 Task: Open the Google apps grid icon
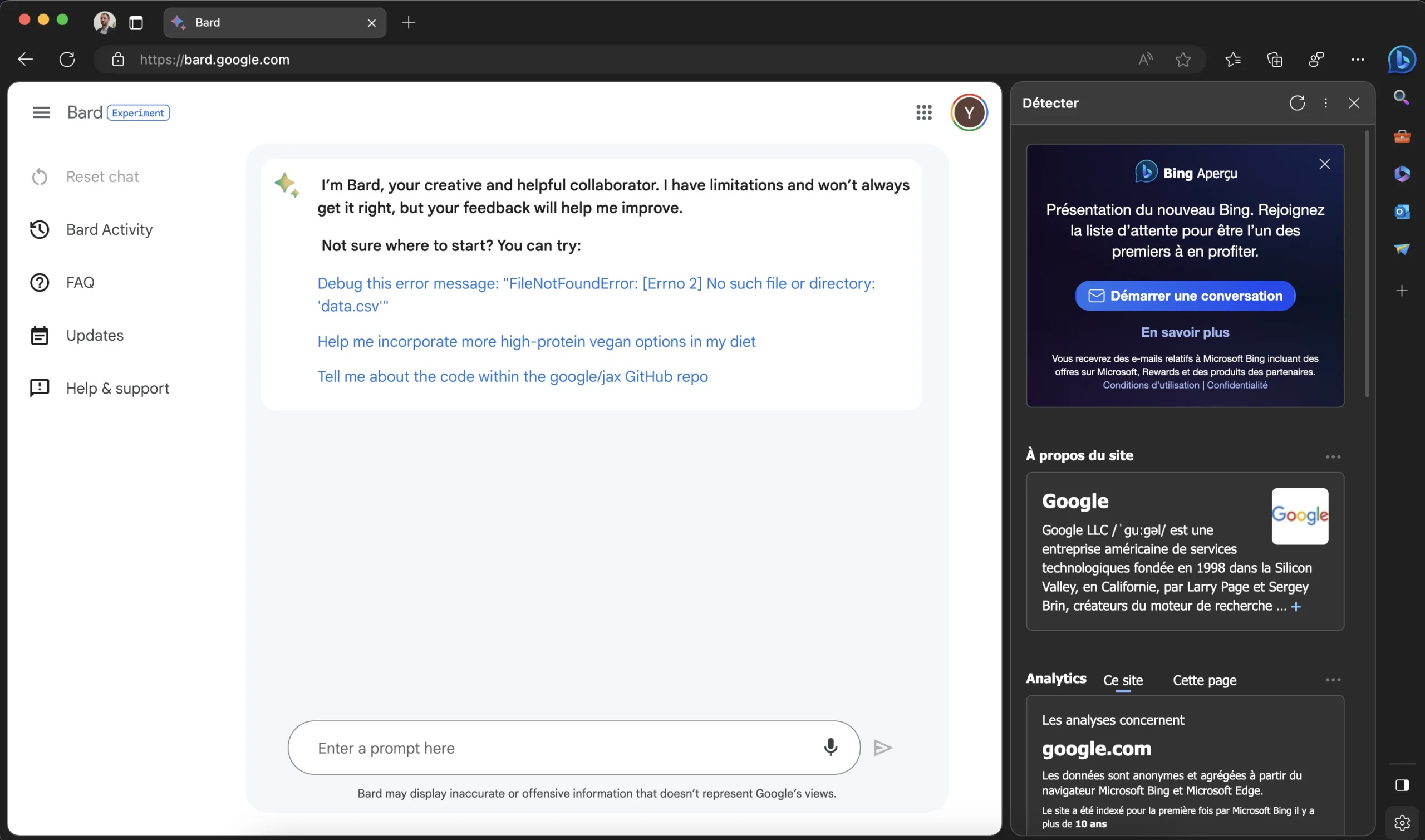point(923,112)
